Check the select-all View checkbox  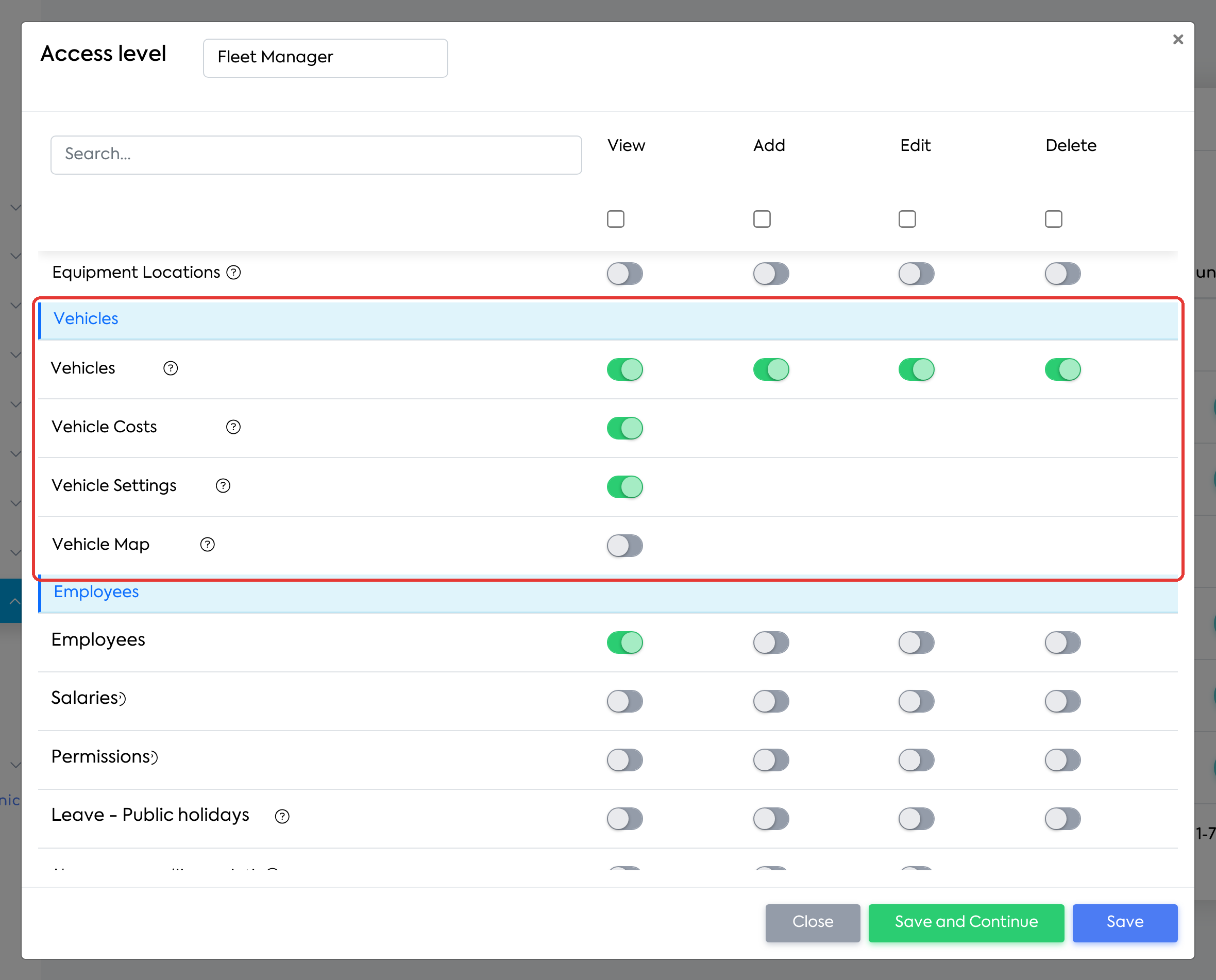[x=616, y=219]
